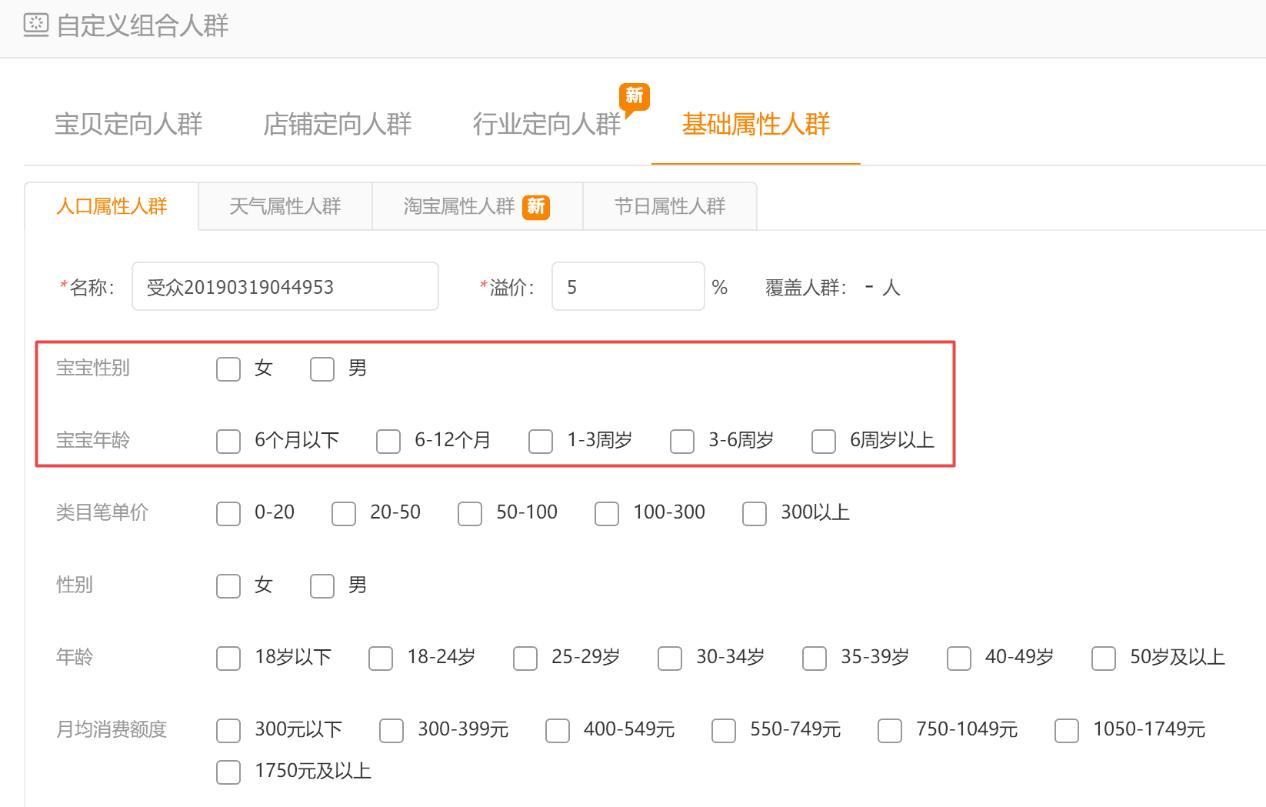Select the 6个月以下 baby age option
The height and width of the screenshot is (807, 1266).
click(x=227, y=441)
